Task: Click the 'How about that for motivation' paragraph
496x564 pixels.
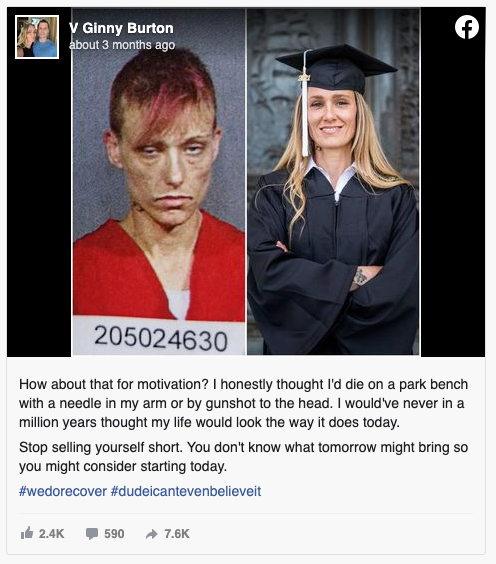Action: click(244, 403)
